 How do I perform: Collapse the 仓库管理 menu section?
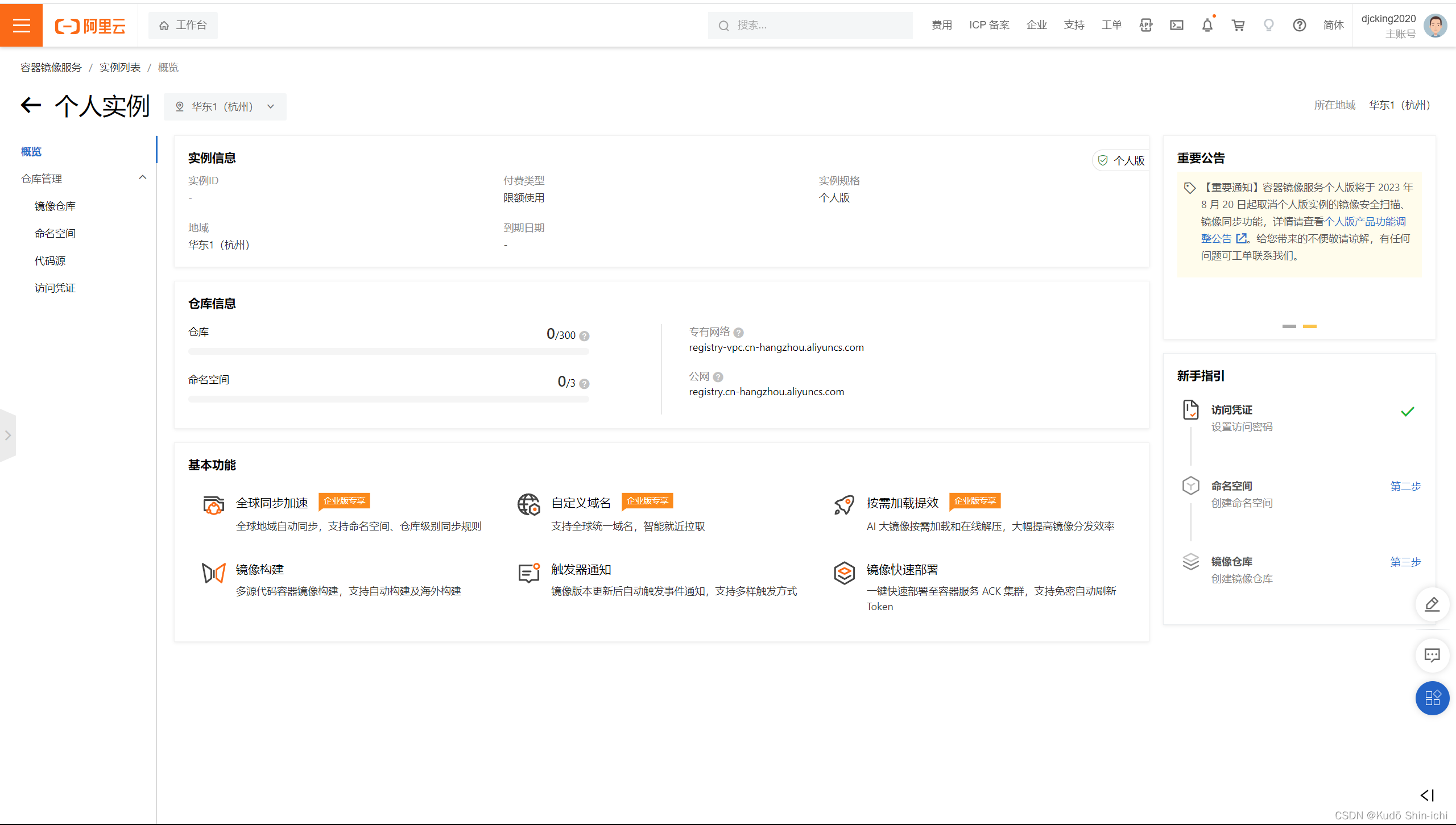pyautogui.click(x=142, y=178)
